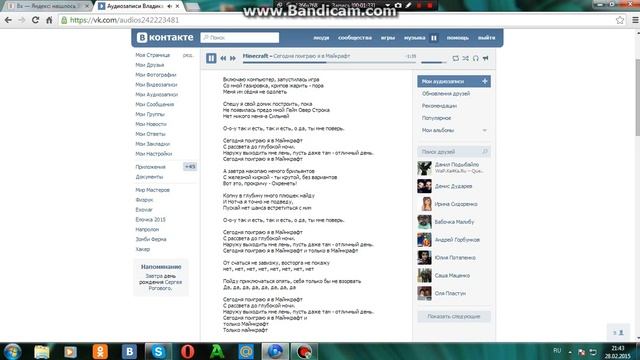Click the ред. edit link beside Моя Страница
The height and width of the screenshot is (360, 640).
[188, 55]
